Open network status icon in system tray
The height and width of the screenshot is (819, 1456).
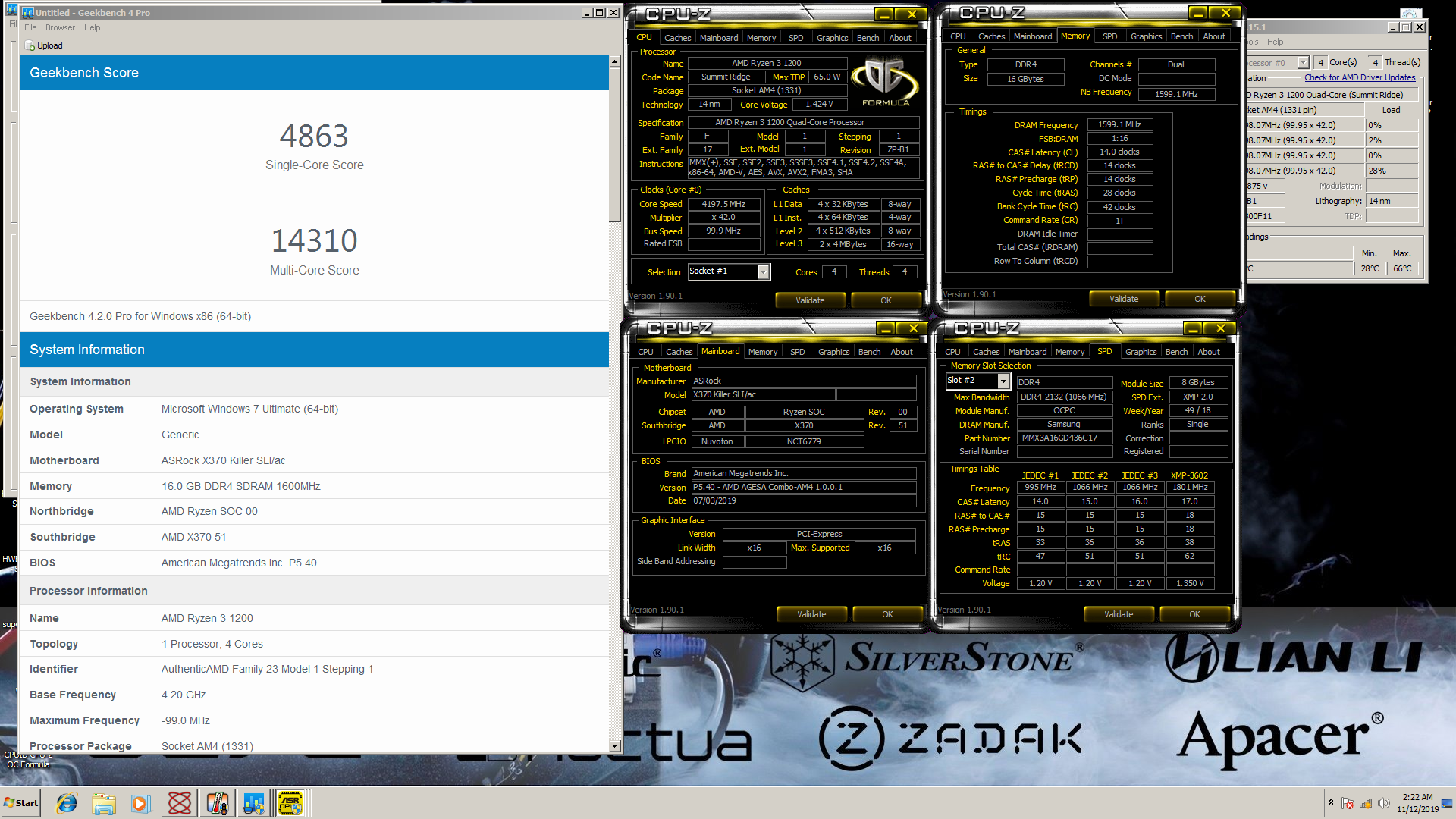pos(1366,803)
